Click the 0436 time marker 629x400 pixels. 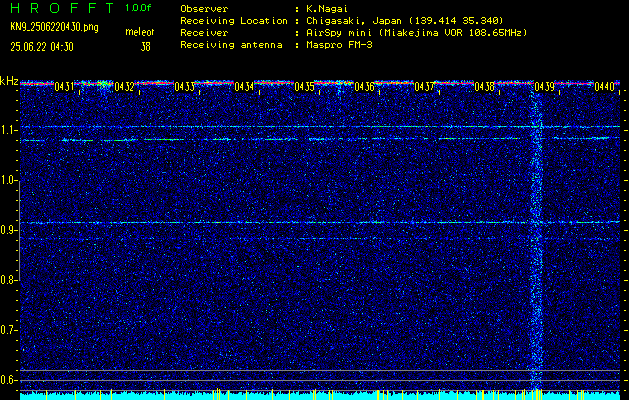pos(364,87)
